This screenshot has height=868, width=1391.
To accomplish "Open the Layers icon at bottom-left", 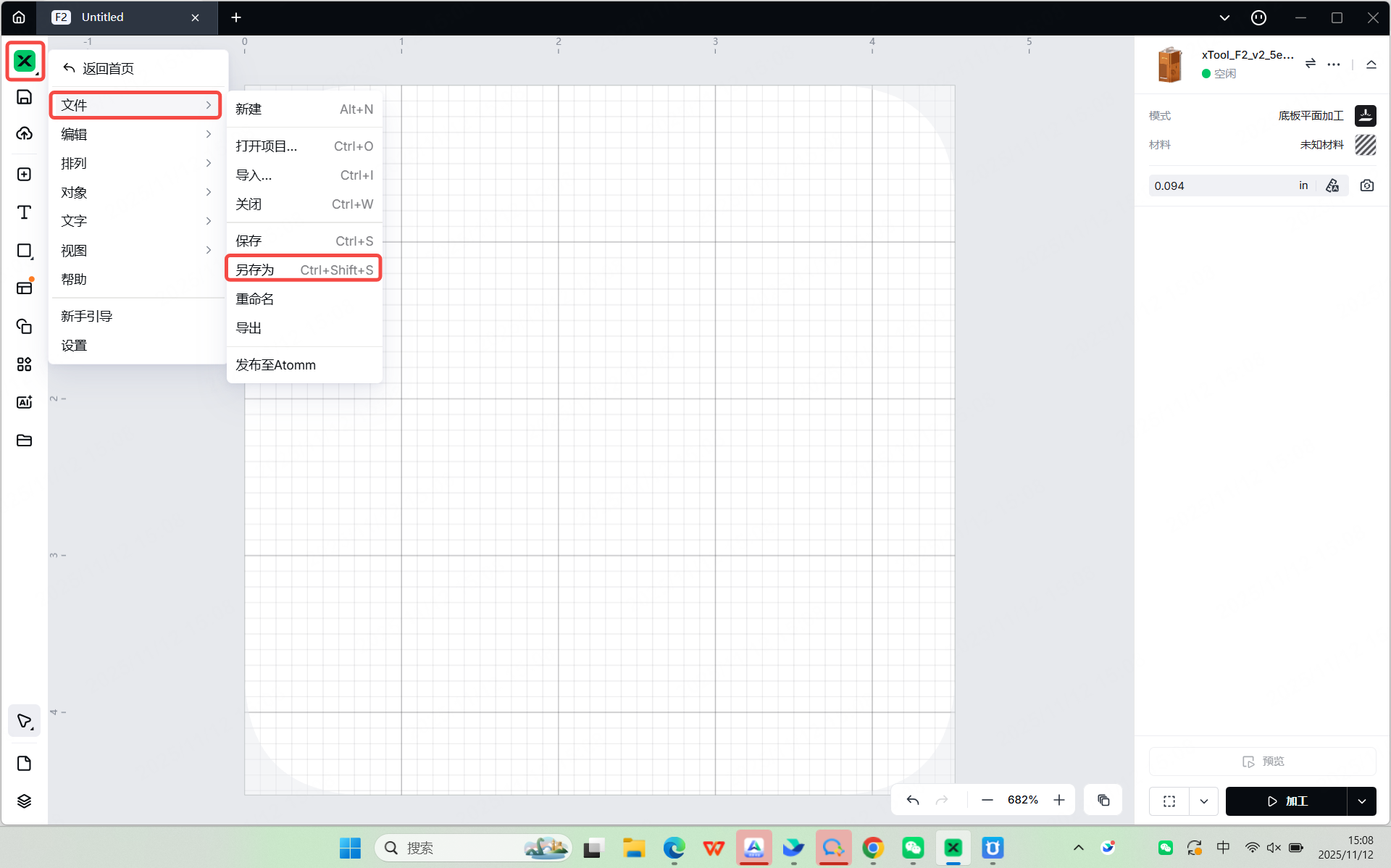I will tap(24, 801).
